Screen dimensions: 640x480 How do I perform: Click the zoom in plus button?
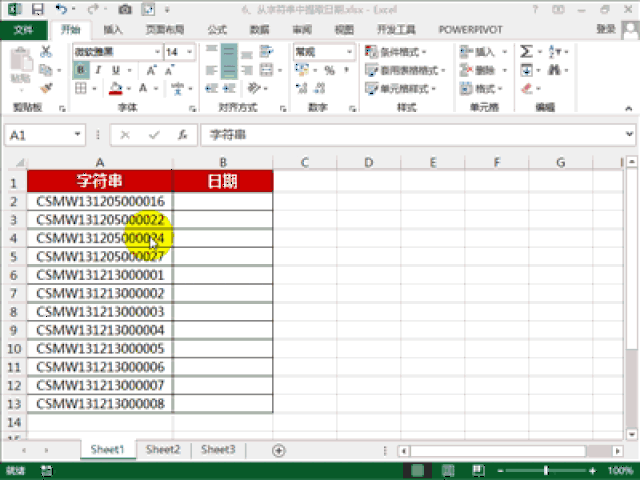click(x=592, y=471)
